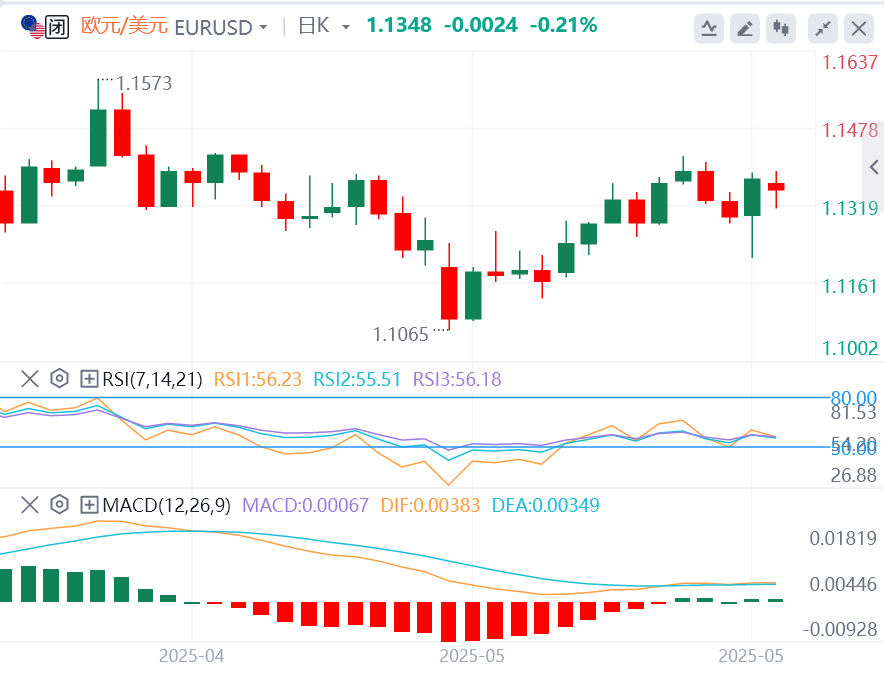884x675 pixels.
Task: Click the RSI(7,14,21) label
Action: [x=152, y=380]
